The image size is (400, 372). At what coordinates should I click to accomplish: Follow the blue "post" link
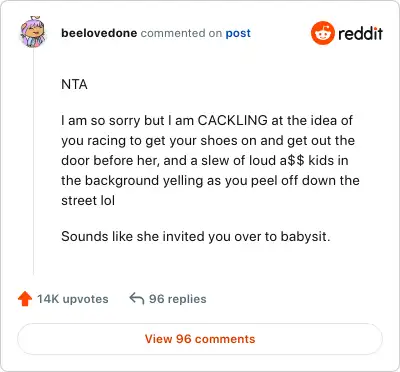coord(238,33)
